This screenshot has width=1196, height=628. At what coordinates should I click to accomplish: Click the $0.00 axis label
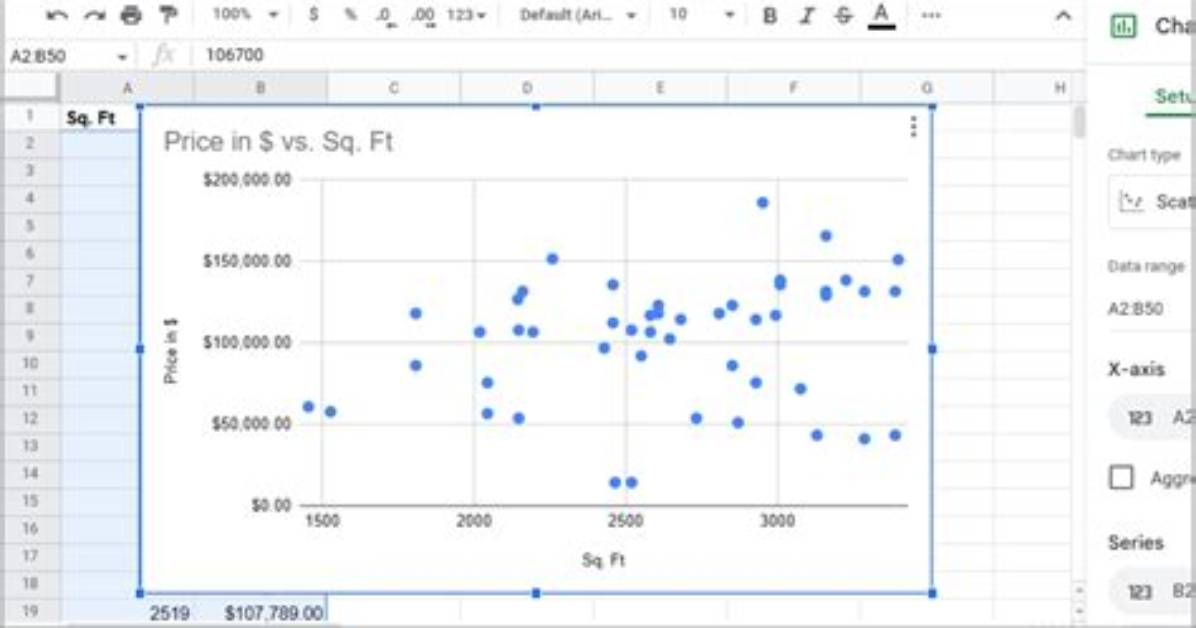tap(272, 504)
